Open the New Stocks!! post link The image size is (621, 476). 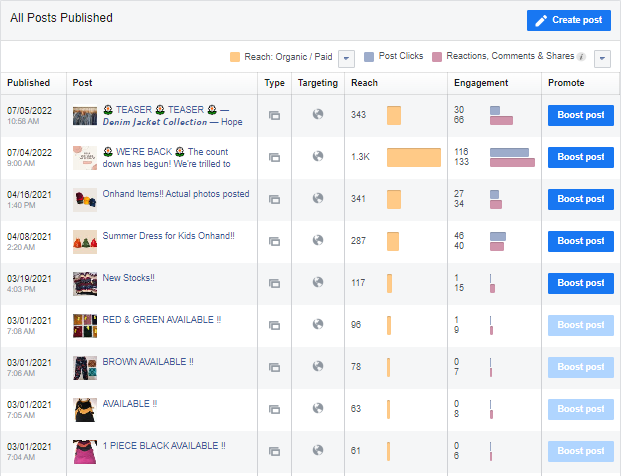pos(128,278)
